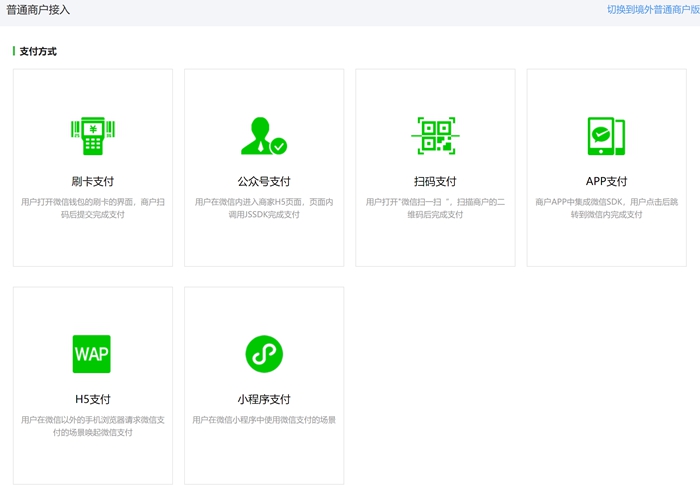
Task: Click the 刷卡支付 description text
Action: 93,208
